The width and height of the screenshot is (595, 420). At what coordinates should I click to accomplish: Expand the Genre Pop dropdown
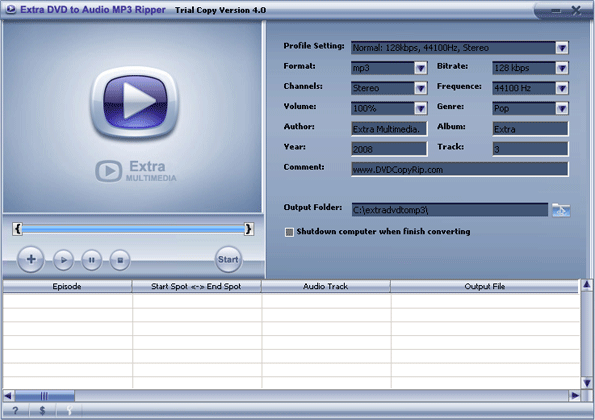(x=562, y=109)
